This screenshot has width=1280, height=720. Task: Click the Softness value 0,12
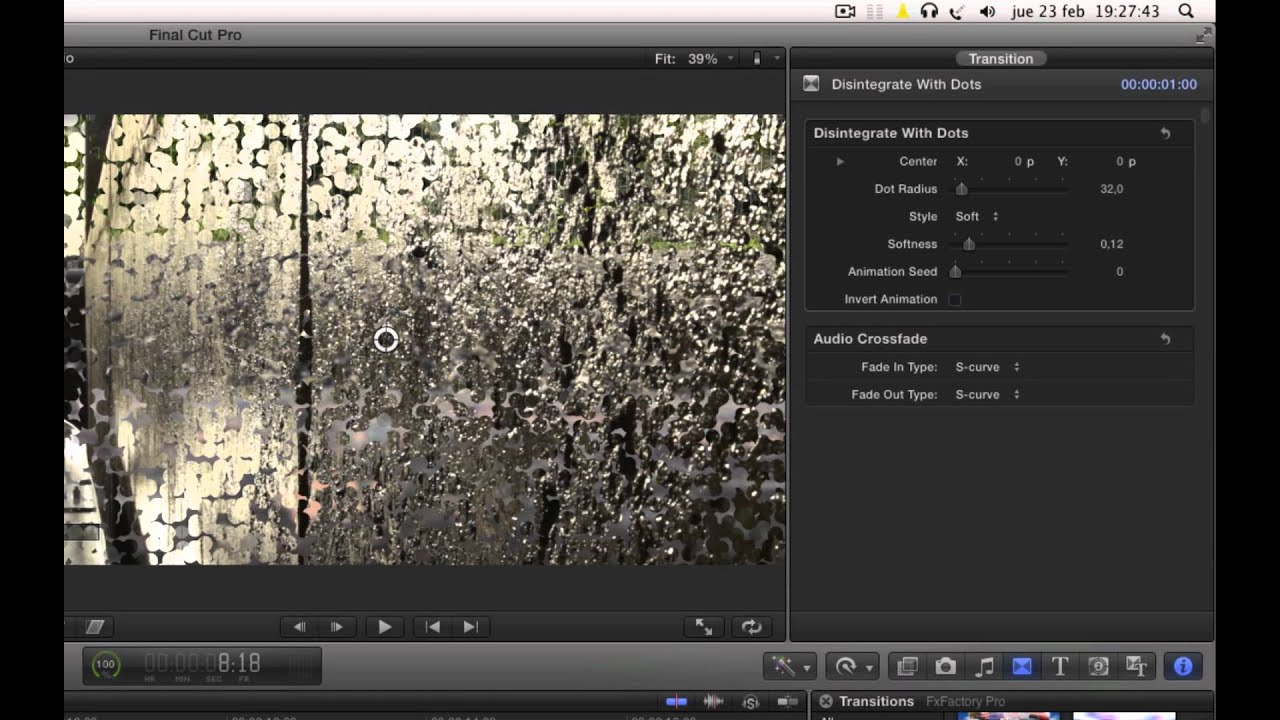[1111, 244]
